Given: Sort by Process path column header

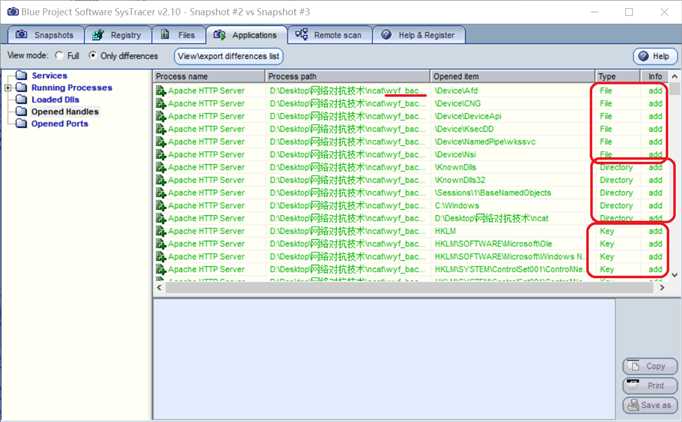Looking at the screenshot, I should click(347, 77).
